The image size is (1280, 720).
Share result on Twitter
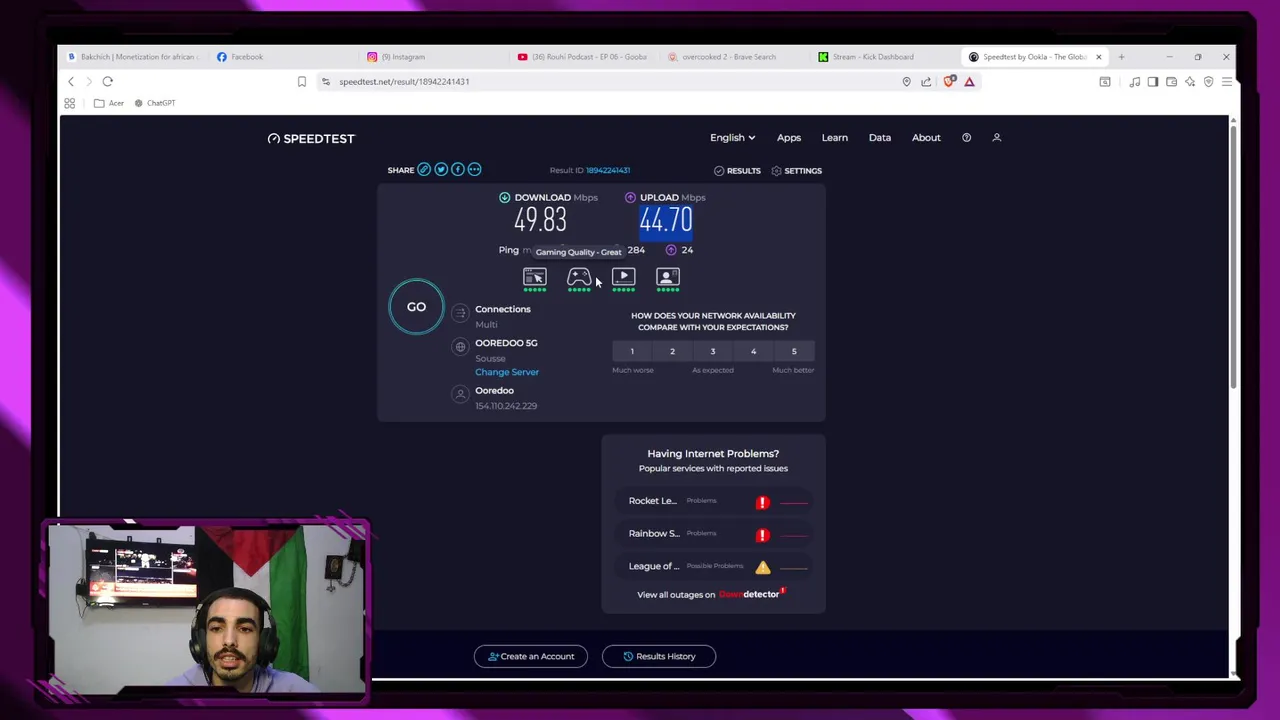tap(441, 170)
